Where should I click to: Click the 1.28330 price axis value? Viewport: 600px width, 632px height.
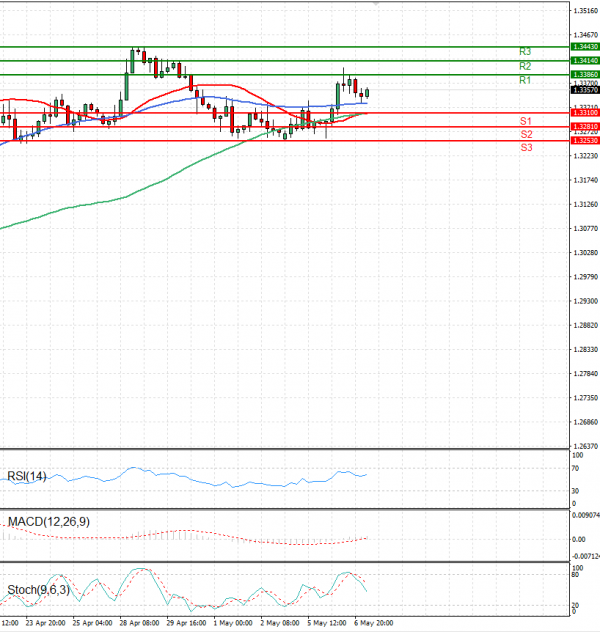pyautogui.click(x=586, y=349)
